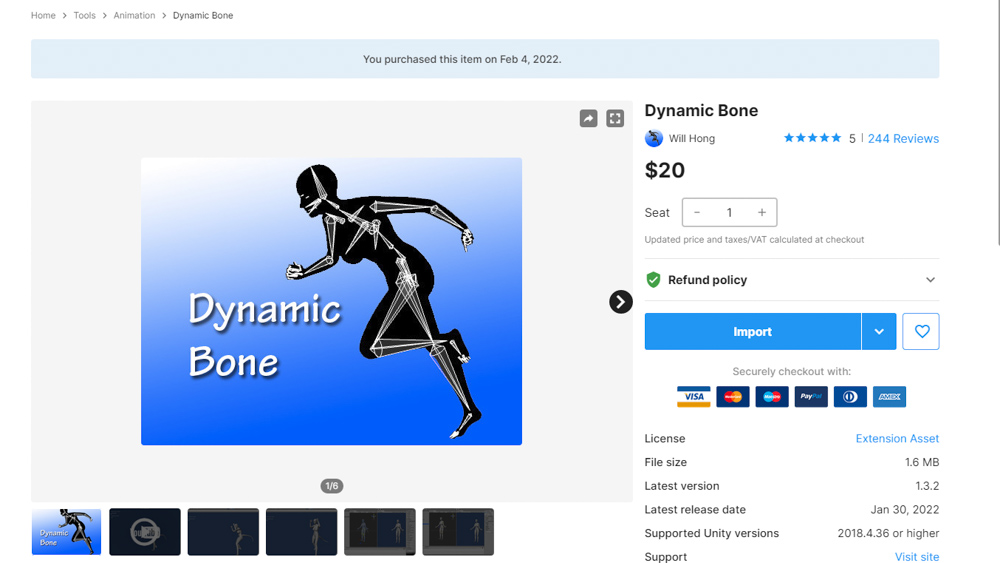Open Will Hong publisher page
Image resolution: width=1000 pixels, height=563 pixels.
(691, 138)
